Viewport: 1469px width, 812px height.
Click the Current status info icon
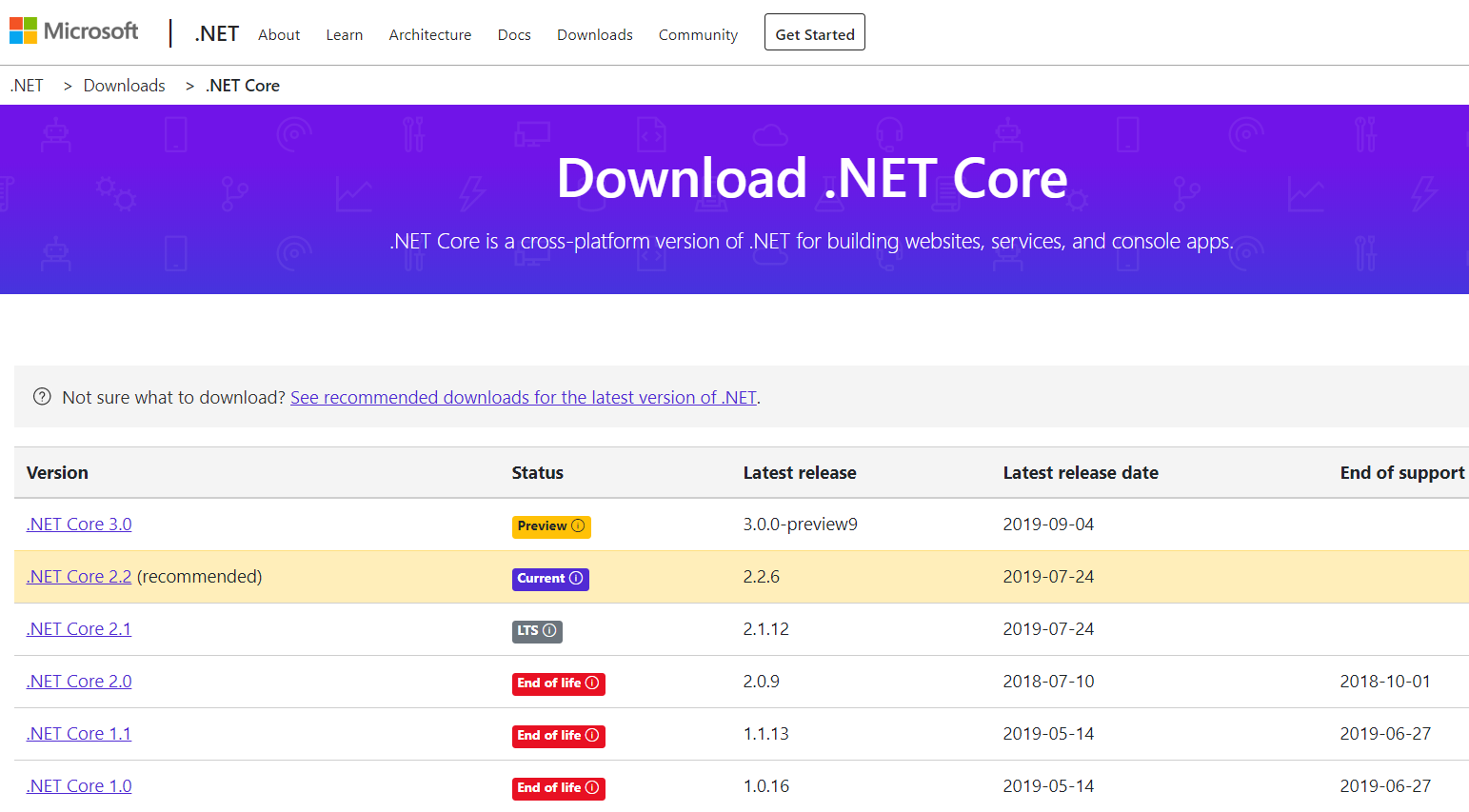pos(576,579)
